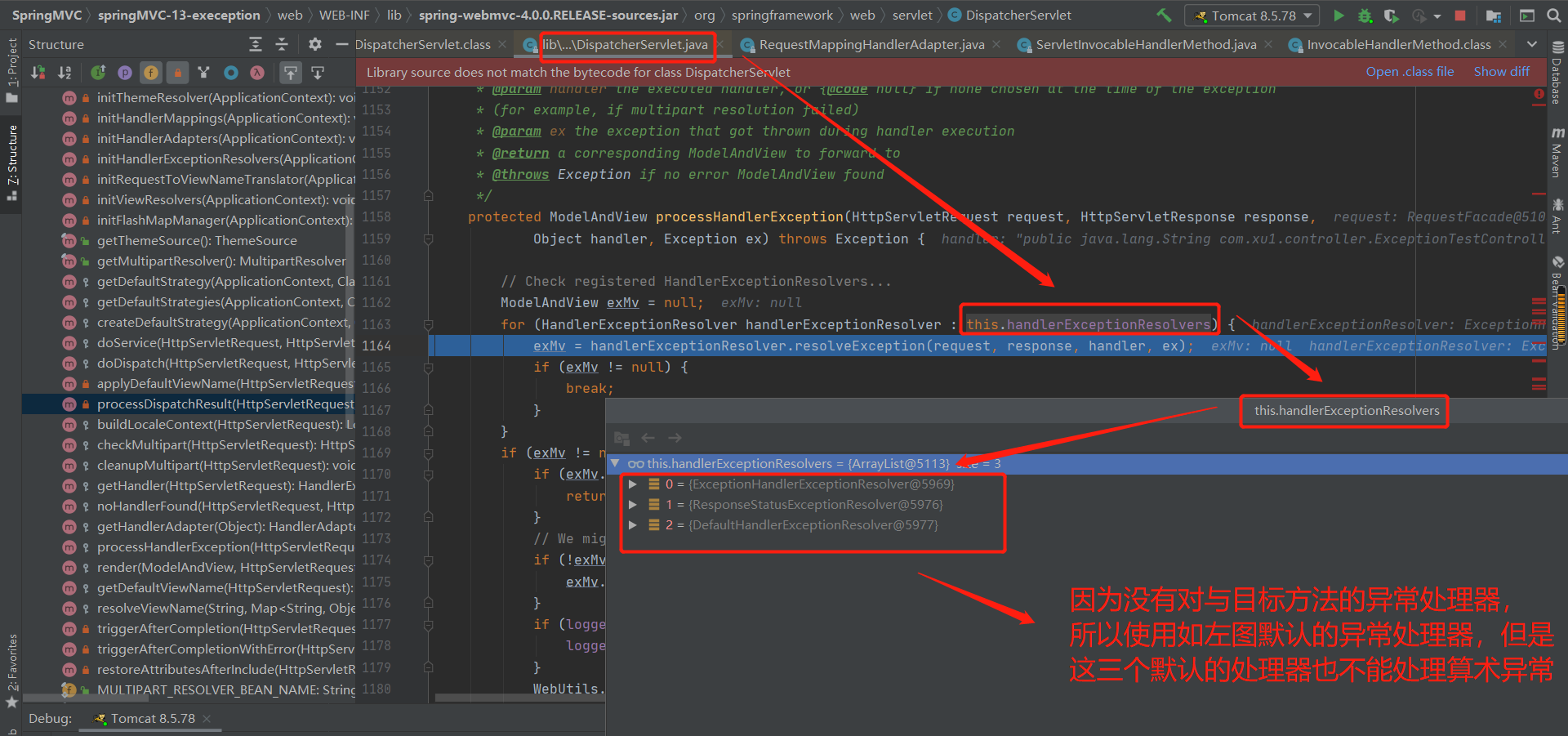Switch to RequestMappingHandlerAdapter.java tab
Screen dimensions: 1568x736
click(x=871, y=44)
